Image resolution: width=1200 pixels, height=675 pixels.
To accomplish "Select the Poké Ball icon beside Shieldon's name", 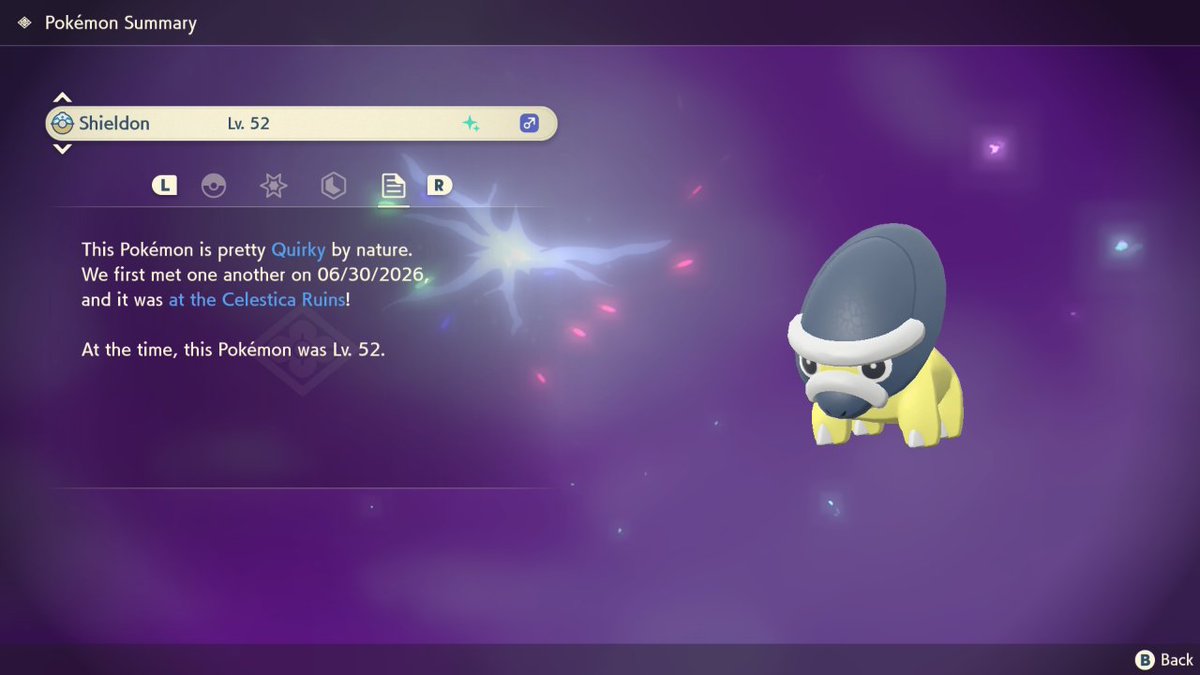I will pos(63,124).
